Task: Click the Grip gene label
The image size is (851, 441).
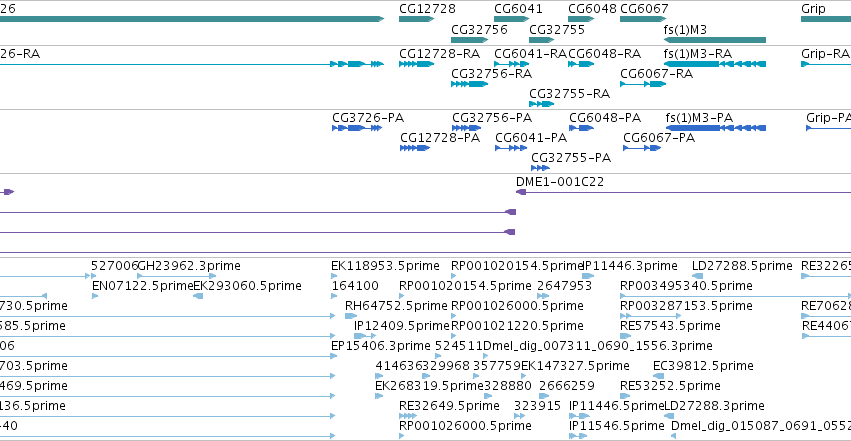Action: click(813, 9)
